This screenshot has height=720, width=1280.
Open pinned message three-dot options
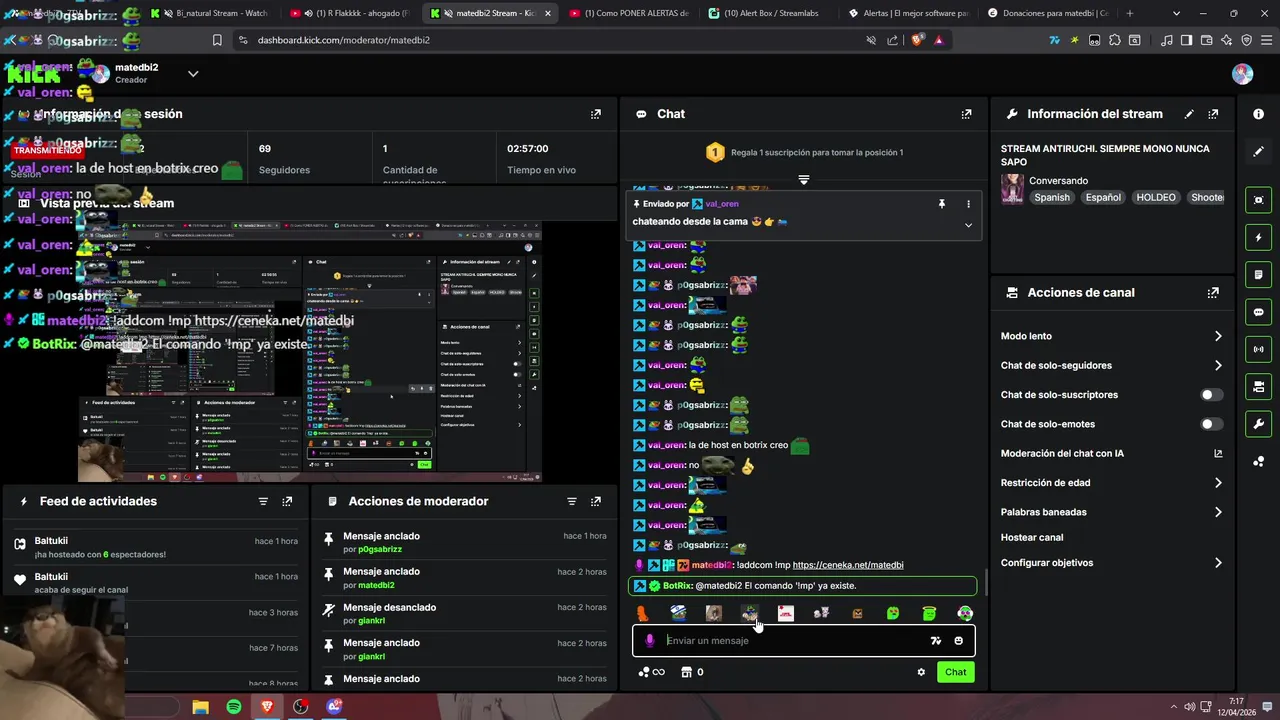968,204
